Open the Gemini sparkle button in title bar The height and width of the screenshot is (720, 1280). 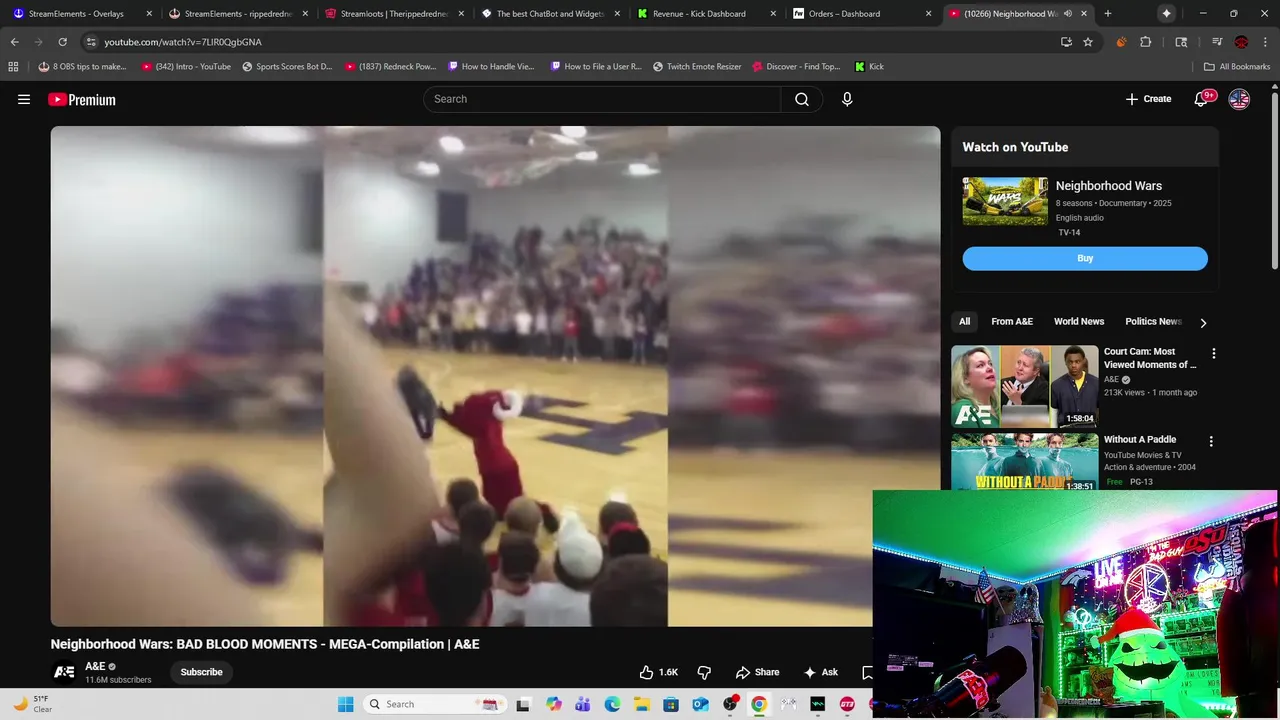click(x=1167, y=14)
